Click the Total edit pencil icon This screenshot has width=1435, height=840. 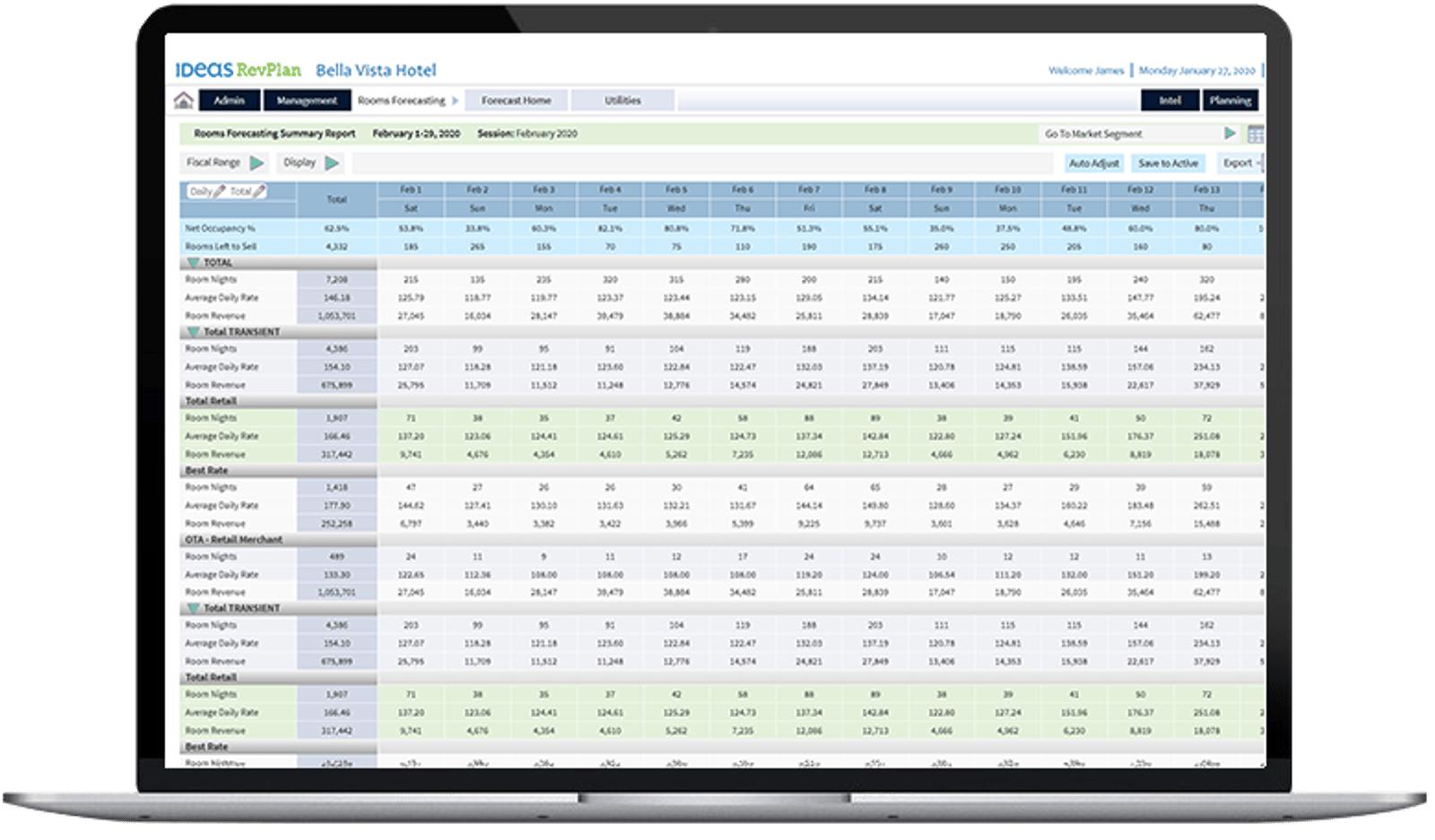(259, 191)
